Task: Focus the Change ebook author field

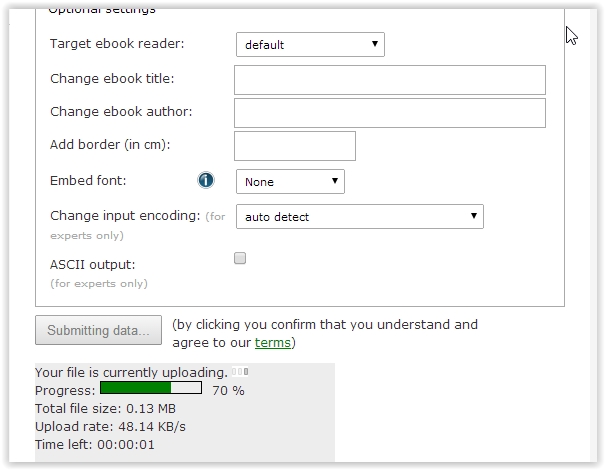Action: [389, 113]
